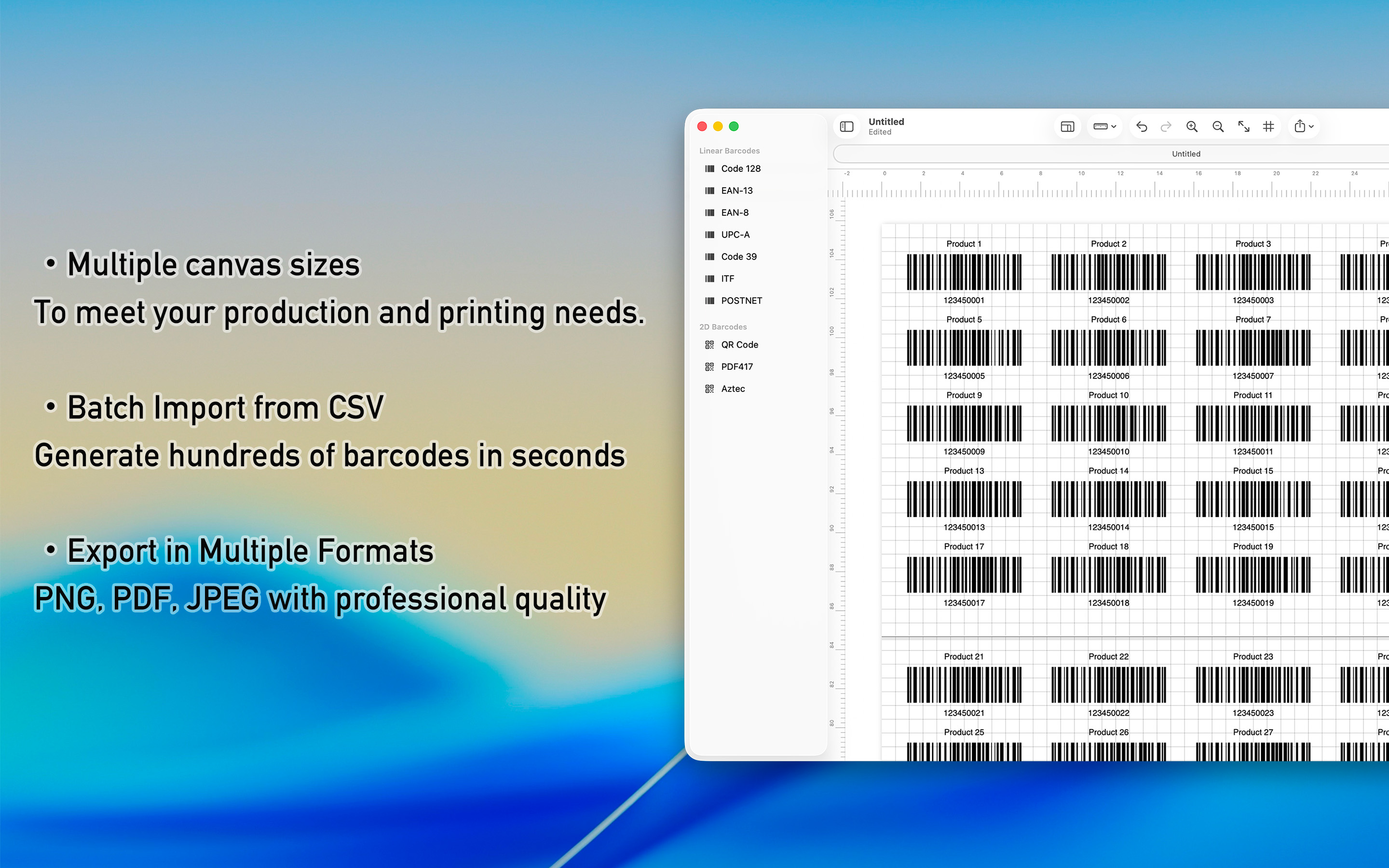Click the 2D Barcodes section header
1389x868 pixels.
click(x=723, y=326)
